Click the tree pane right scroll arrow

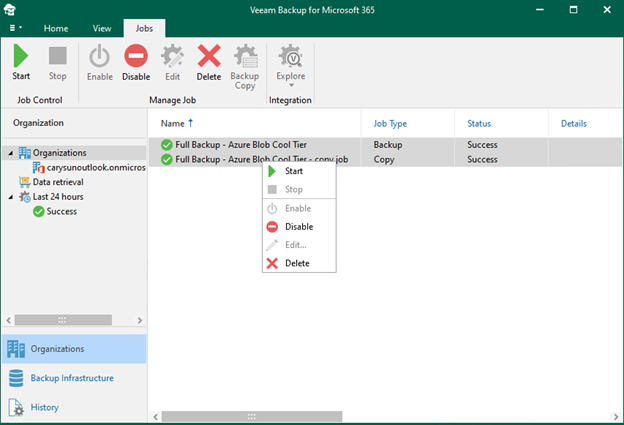pos(140,320)
